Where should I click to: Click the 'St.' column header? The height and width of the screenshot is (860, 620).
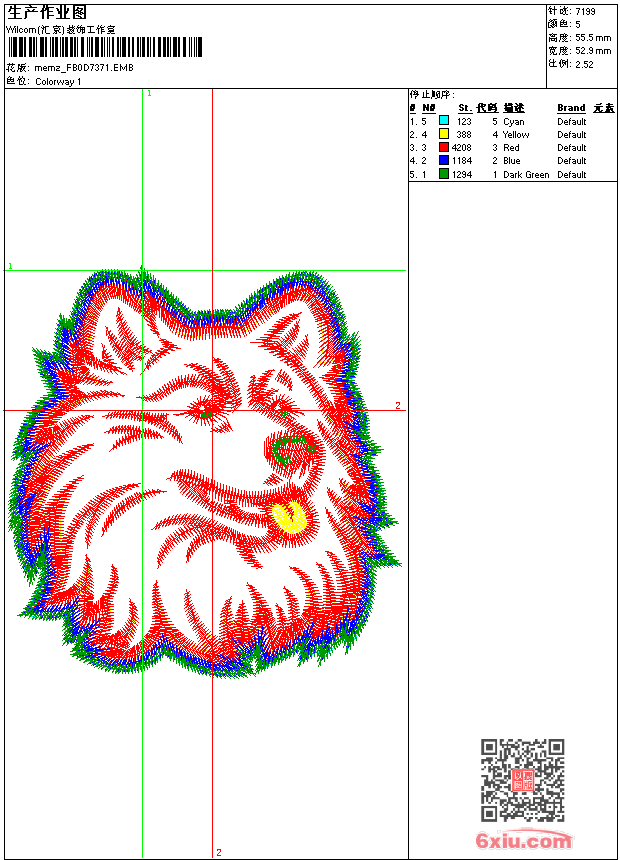click(x=465, y=108)
